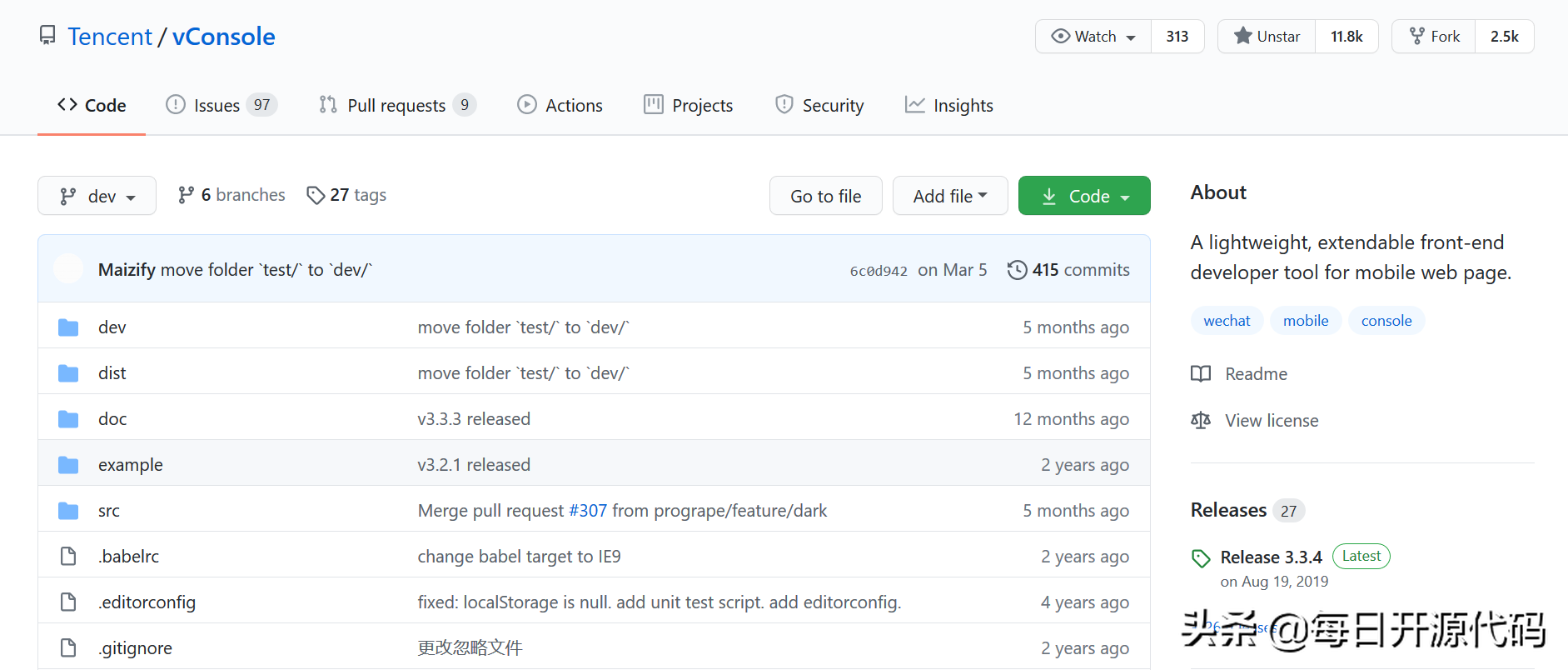Viewport: 1568px width, 670px height.
Task: Open commit hash 6c0d942
Action: point(879,271)
